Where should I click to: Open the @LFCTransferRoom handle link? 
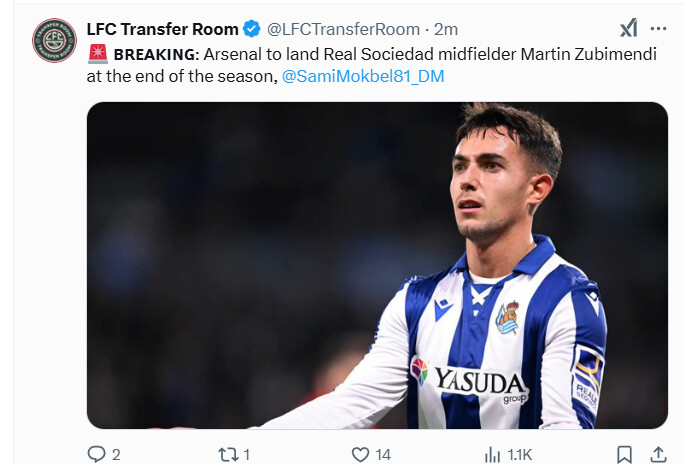point(341,29)
